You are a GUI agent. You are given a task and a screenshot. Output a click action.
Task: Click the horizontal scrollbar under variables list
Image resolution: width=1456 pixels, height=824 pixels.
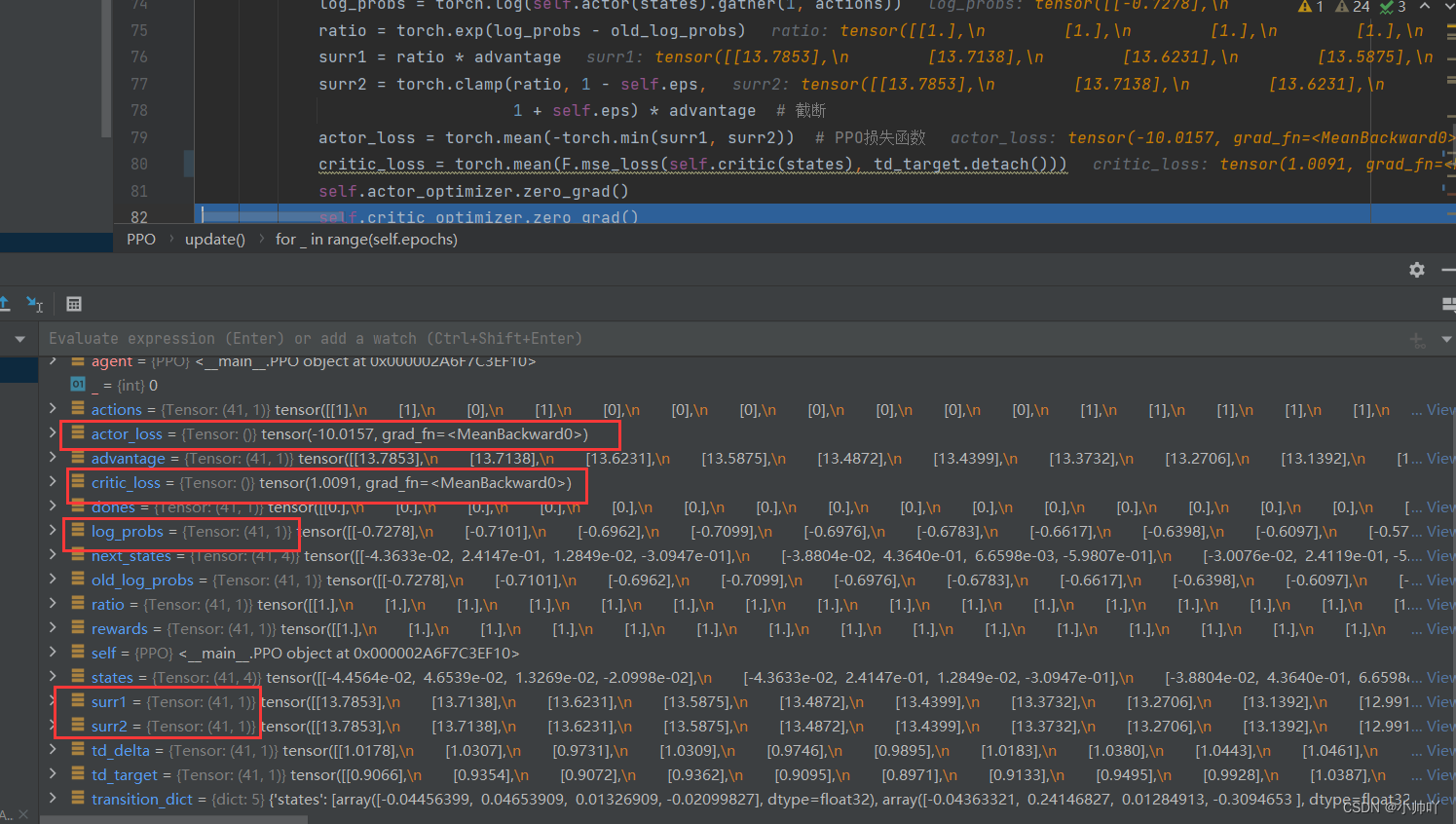(173, 819)
